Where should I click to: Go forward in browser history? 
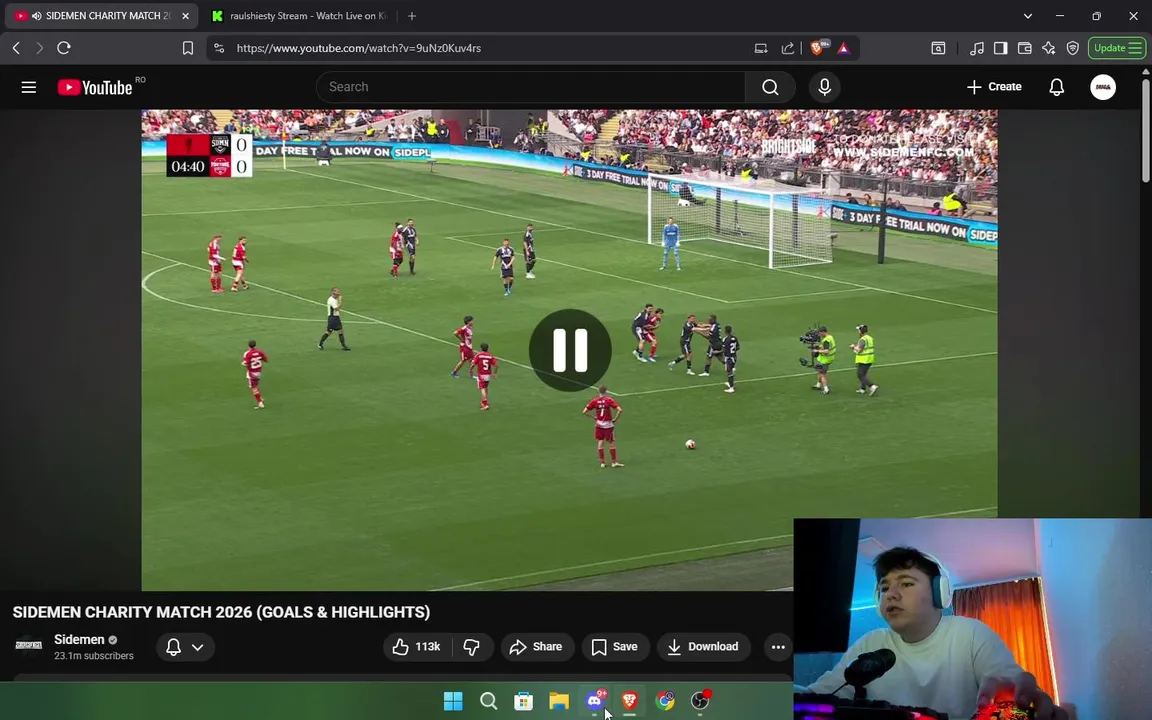40,48
